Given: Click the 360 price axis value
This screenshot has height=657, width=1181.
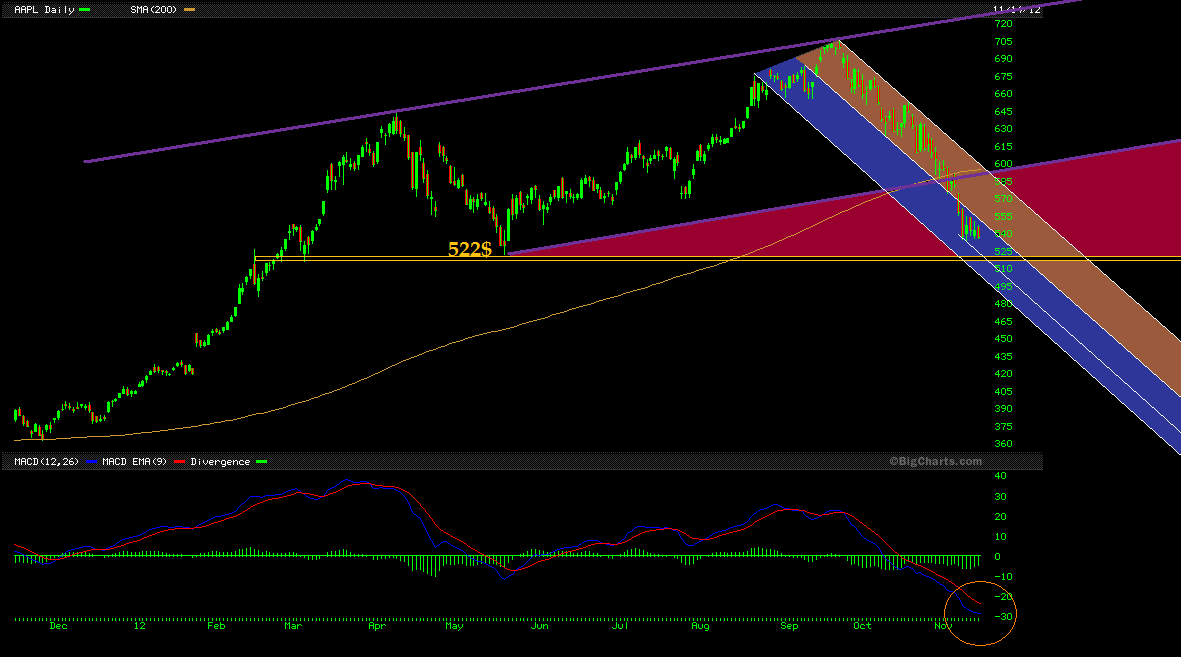Looking at the screenshot, I should tap(1003, 444).
